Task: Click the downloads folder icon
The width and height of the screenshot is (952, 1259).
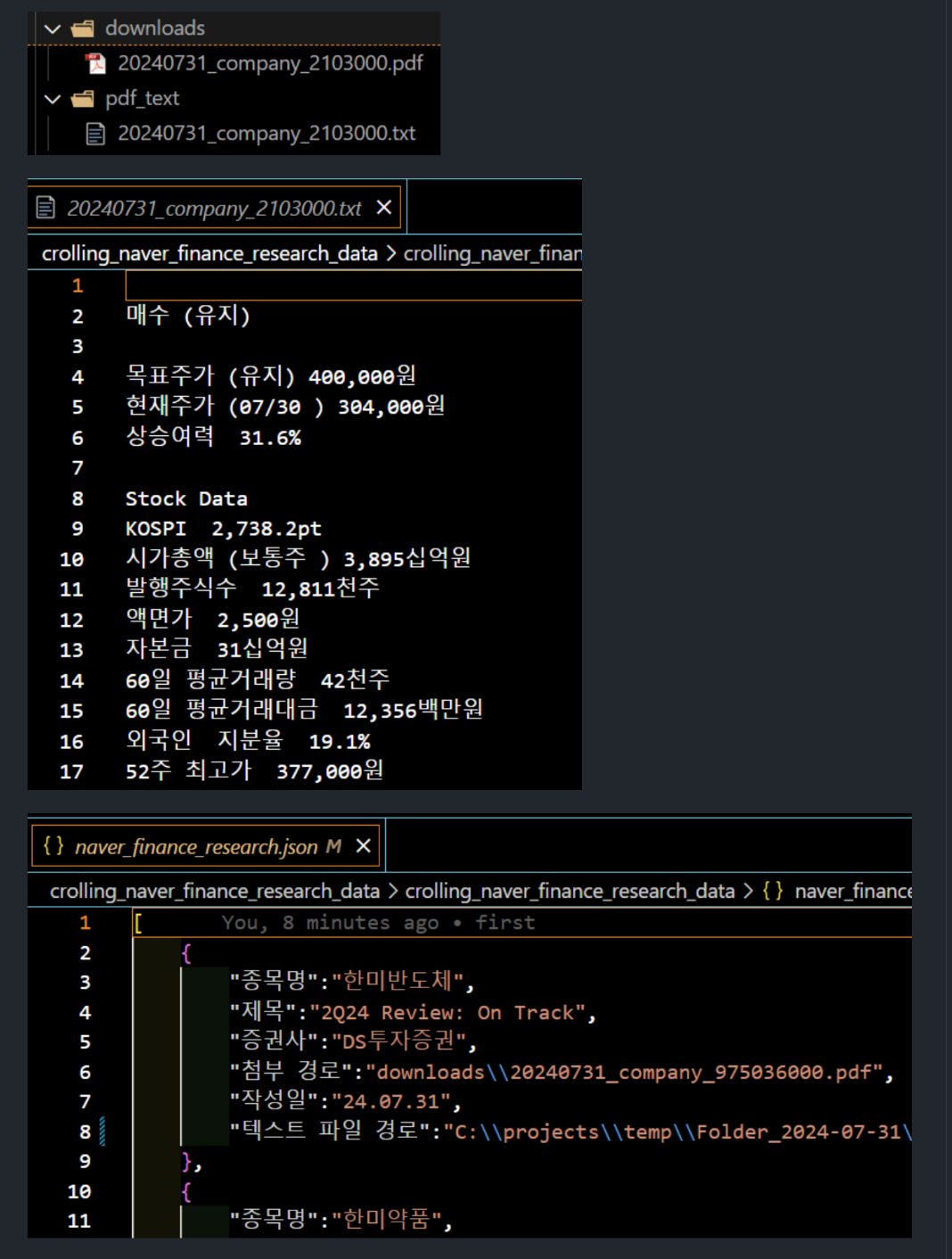Action: click(x=83, y=29)
